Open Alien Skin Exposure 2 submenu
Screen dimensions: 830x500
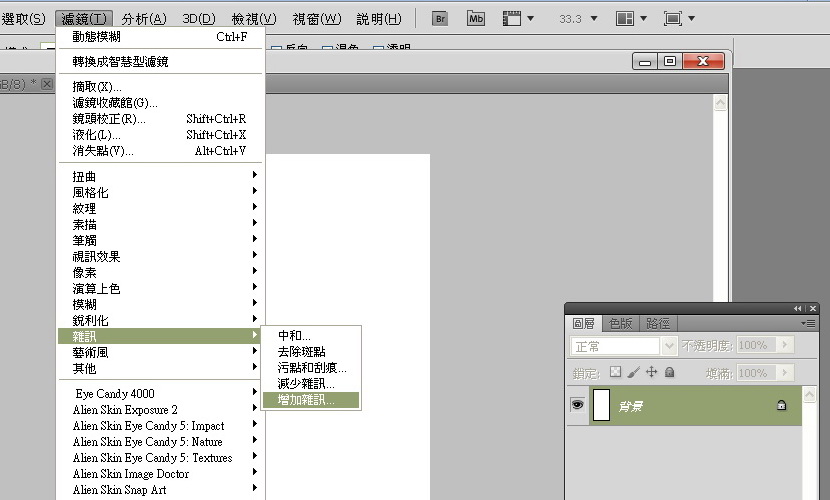click(x=159, y=410)
